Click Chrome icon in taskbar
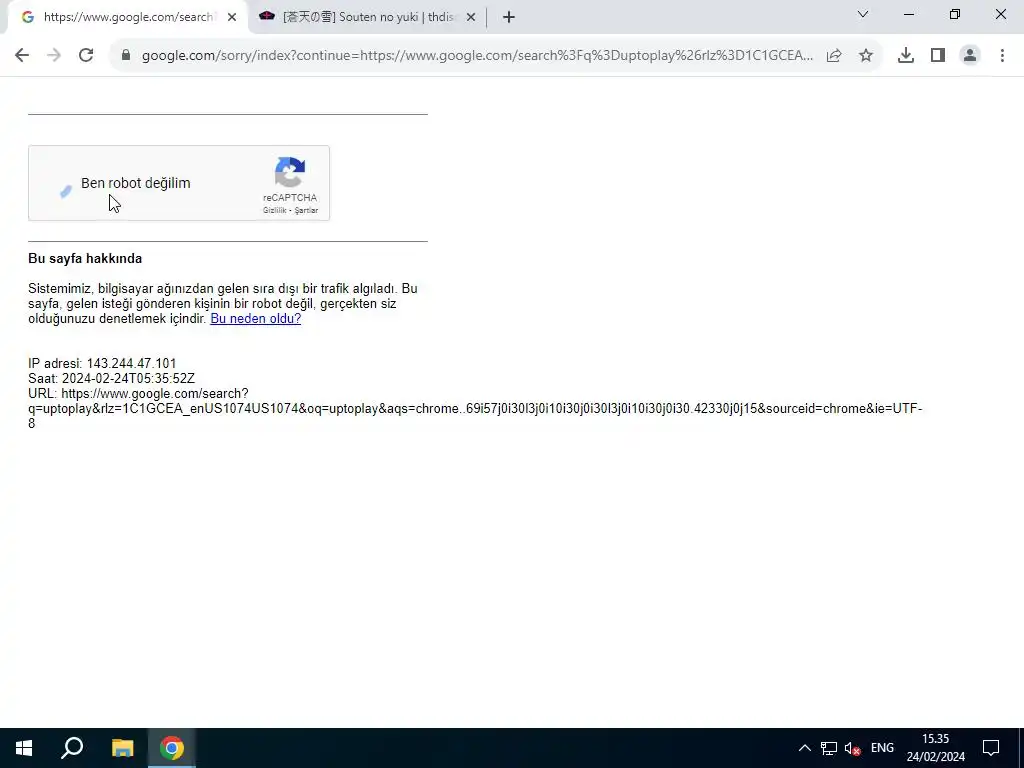 click(172, 748)
